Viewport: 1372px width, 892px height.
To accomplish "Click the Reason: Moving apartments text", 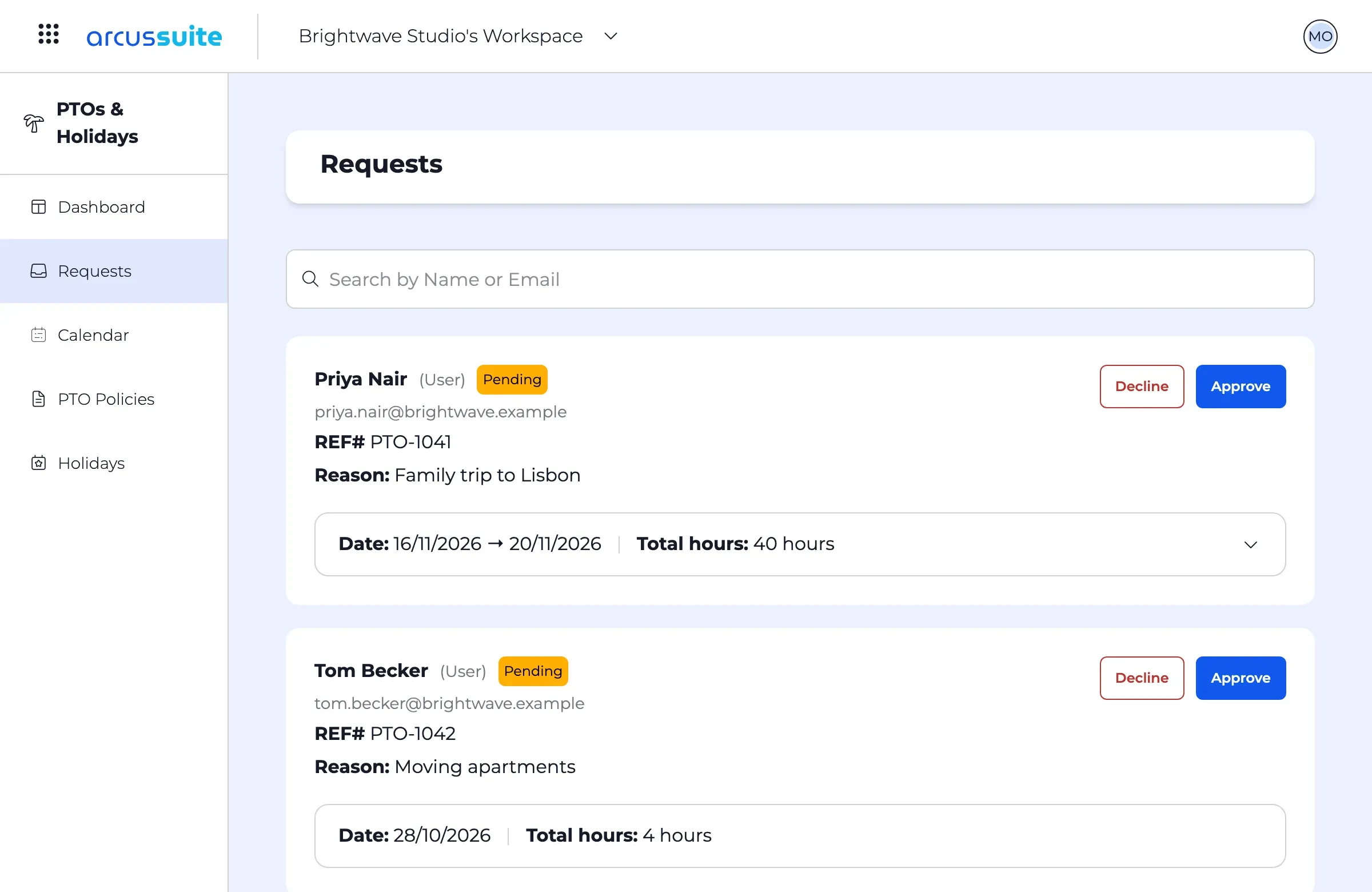I will coord(445,767).
